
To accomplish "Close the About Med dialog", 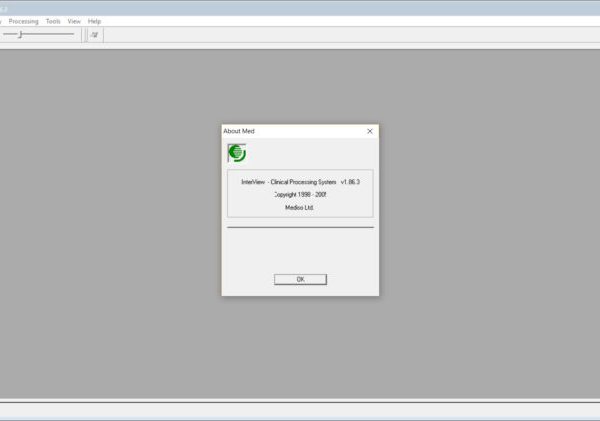I will (x=369, y=131).
